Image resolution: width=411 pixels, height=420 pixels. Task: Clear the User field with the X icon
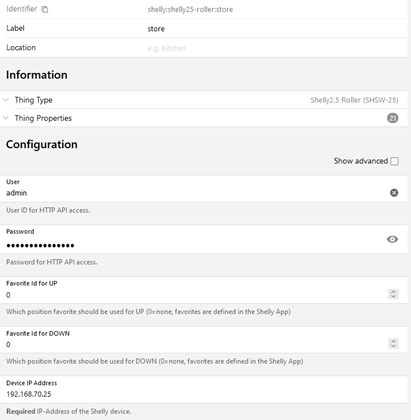394,193
